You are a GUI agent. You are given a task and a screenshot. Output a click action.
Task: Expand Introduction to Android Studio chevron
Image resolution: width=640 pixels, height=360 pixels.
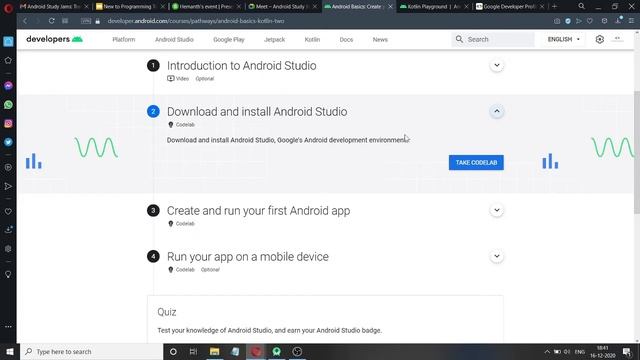pos(497,65)
